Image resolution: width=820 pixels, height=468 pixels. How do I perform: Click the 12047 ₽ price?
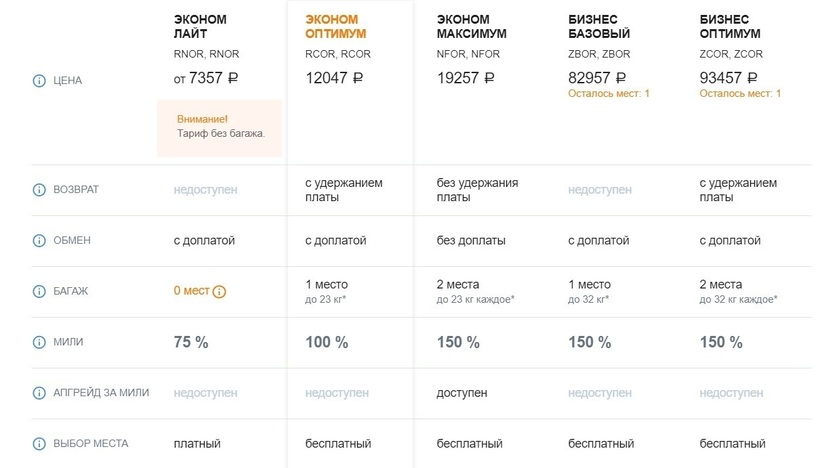coord(334,77)
